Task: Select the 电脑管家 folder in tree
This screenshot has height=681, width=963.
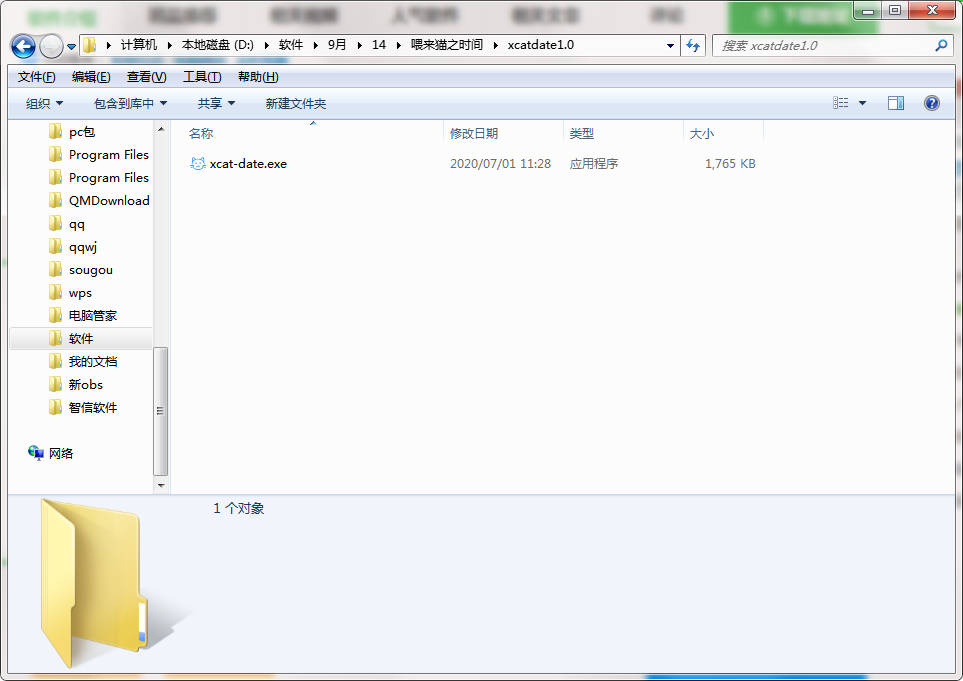Action: (x=93, y=316)
